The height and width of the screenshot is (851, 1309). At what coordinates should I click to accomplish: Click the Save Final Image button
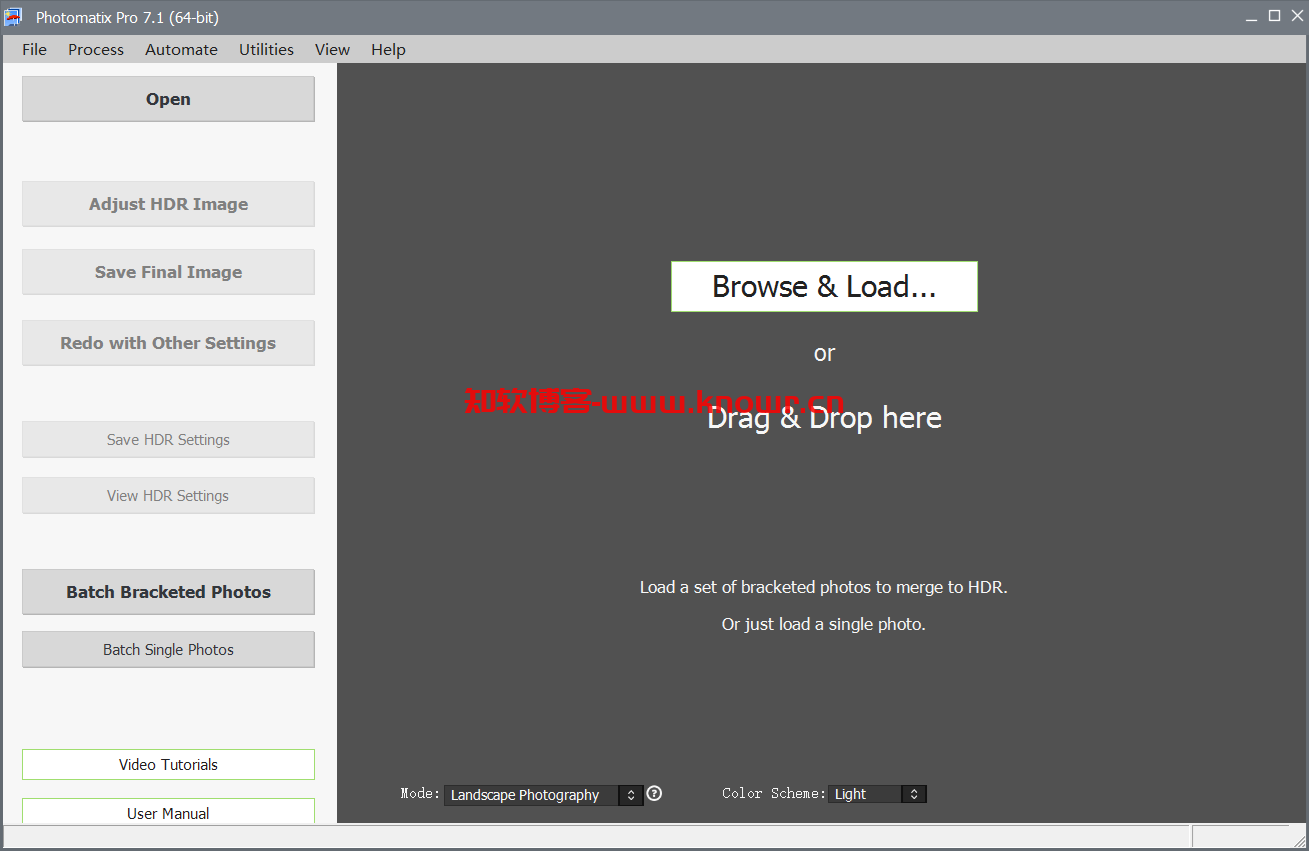point(168,272)
